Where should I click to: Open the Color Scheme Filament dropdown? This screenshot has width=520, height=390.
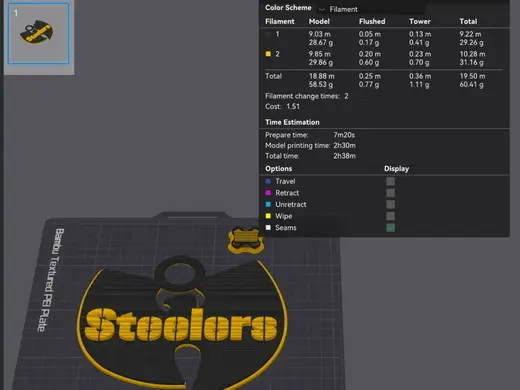point(372,9)
